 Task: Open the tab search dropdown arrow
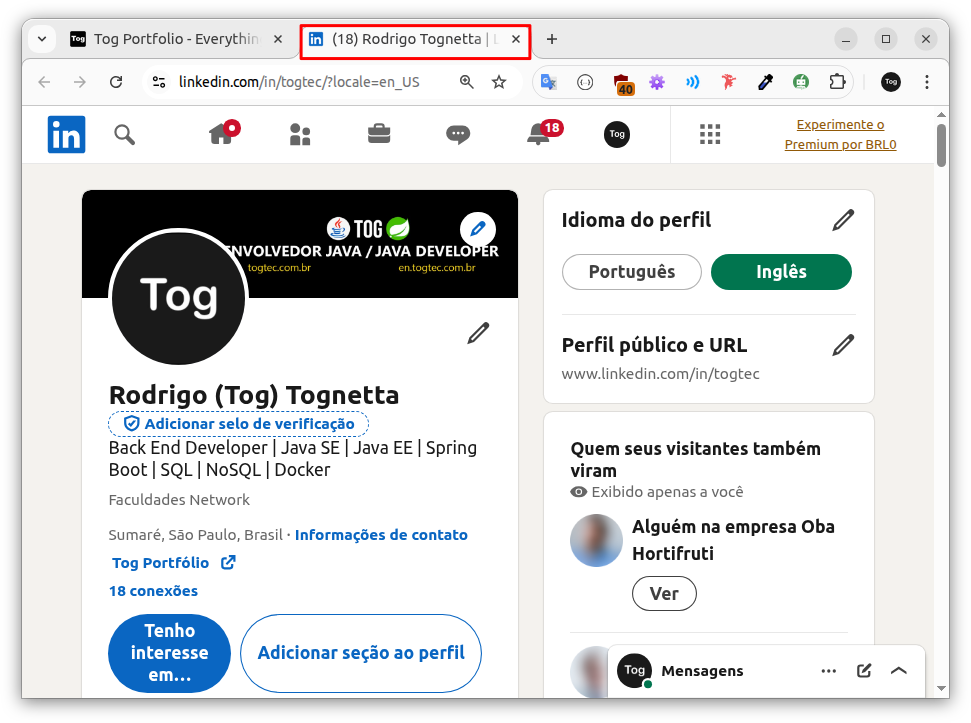pyautogui.click(x=42, y=39)
